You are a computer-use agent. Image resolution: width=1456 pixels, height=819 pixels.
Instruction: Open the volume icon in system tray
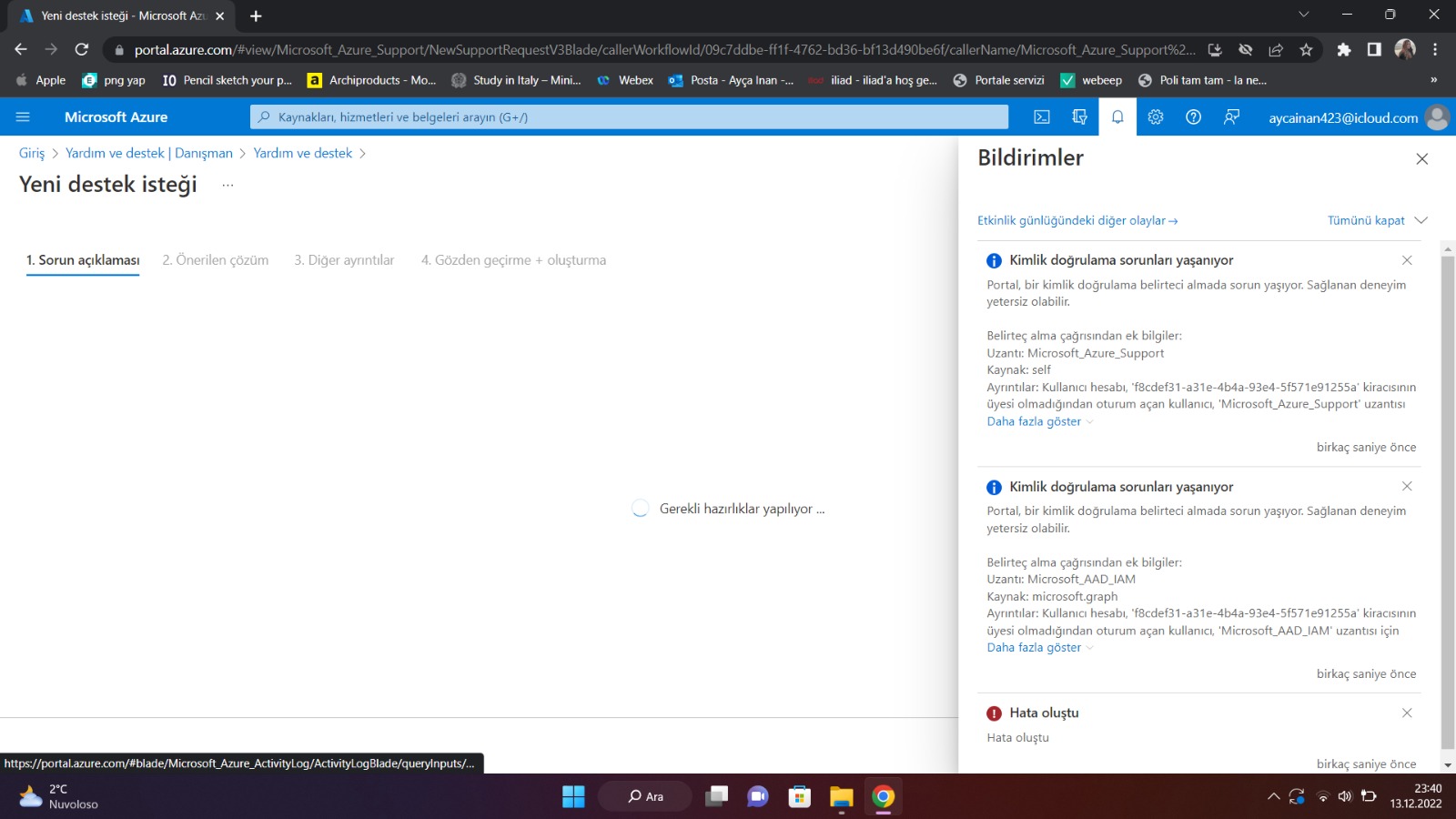1345,796
